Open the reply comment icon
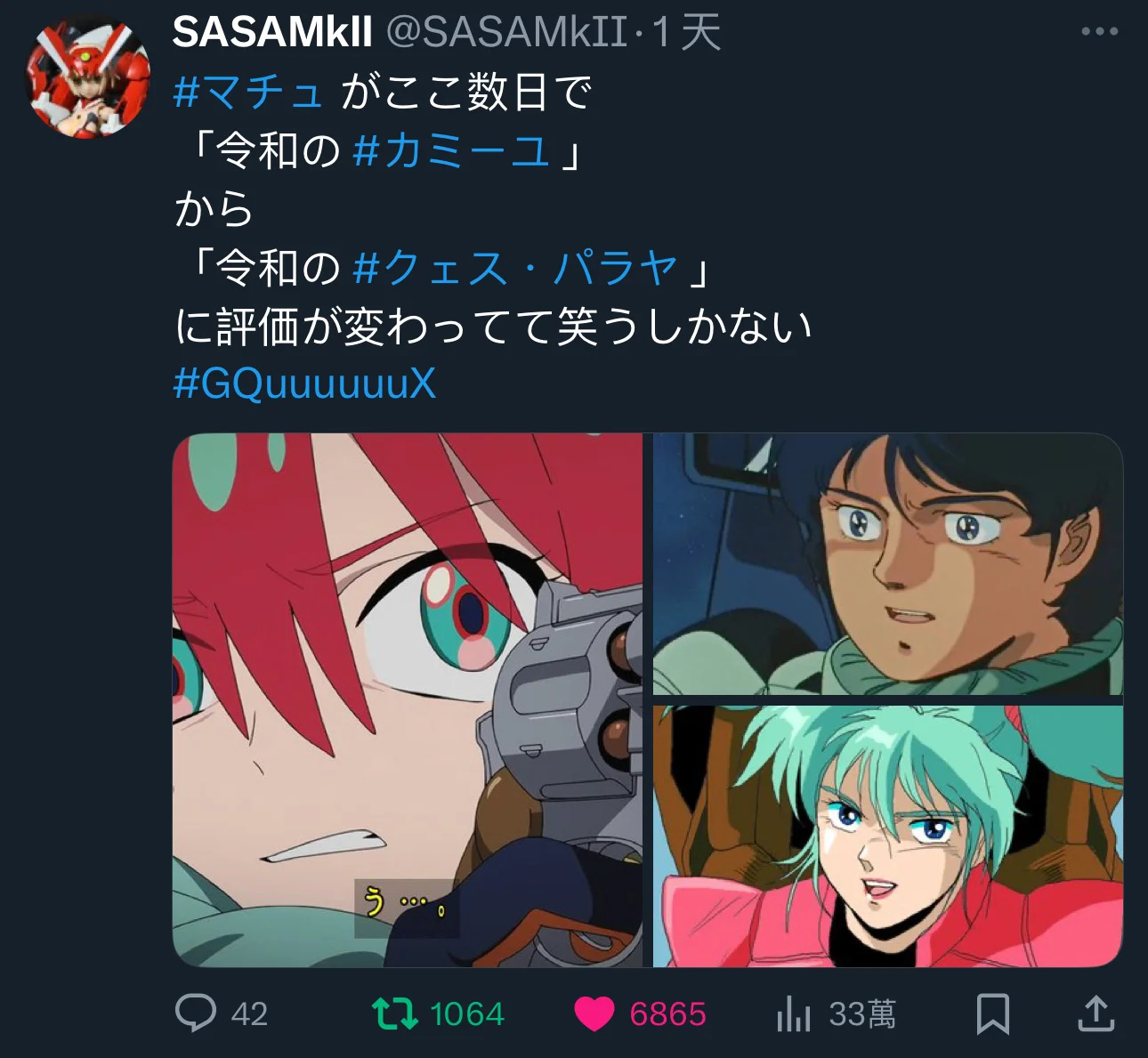This screenshot has width=1148, height=1058. coord(196,1013)
